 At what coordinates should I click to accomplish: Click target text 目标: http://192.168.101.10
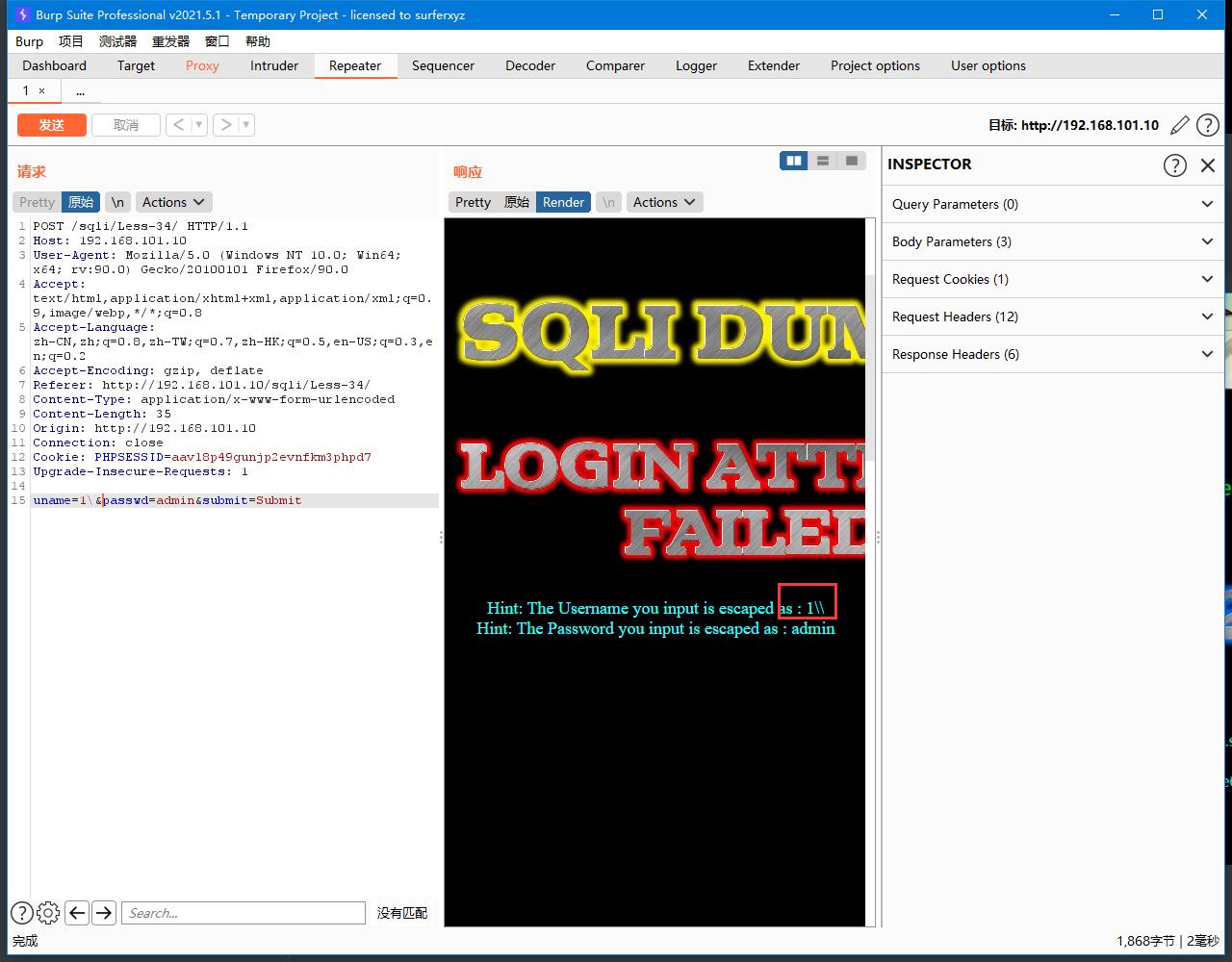coord(1073,125)
